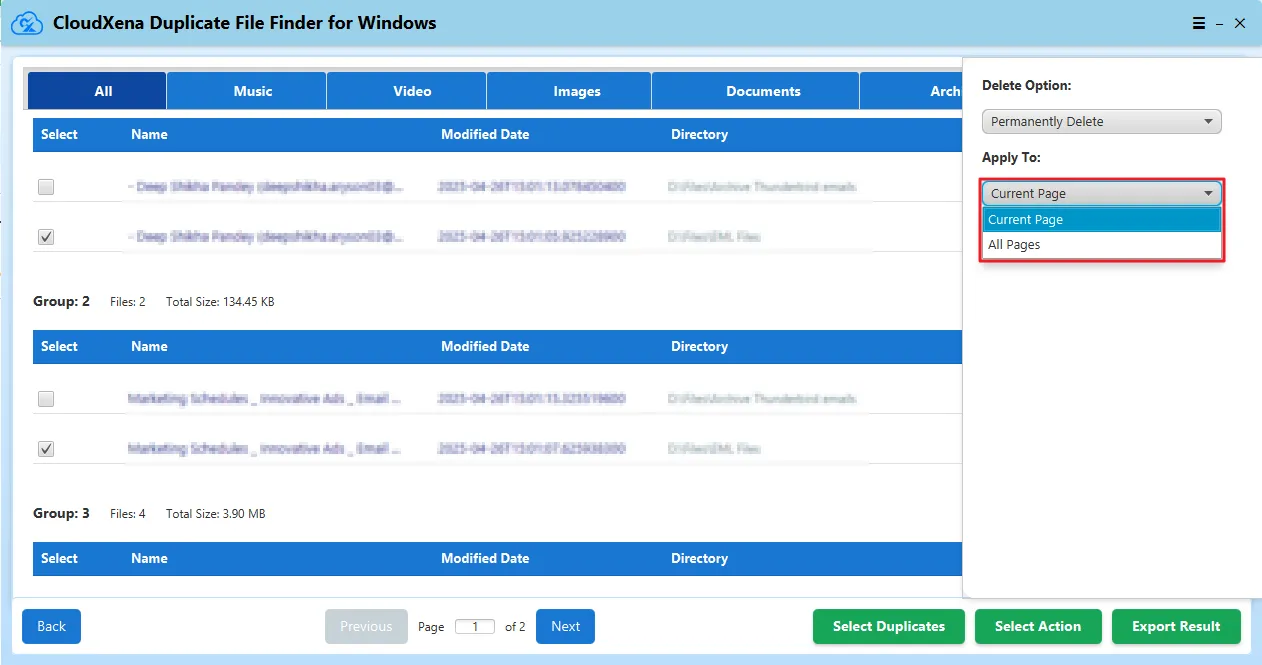This screenshot has height=665, width=1262.
Task: Uncheck the second Marketing Schedules file checkbox
Action: point(46,449)
